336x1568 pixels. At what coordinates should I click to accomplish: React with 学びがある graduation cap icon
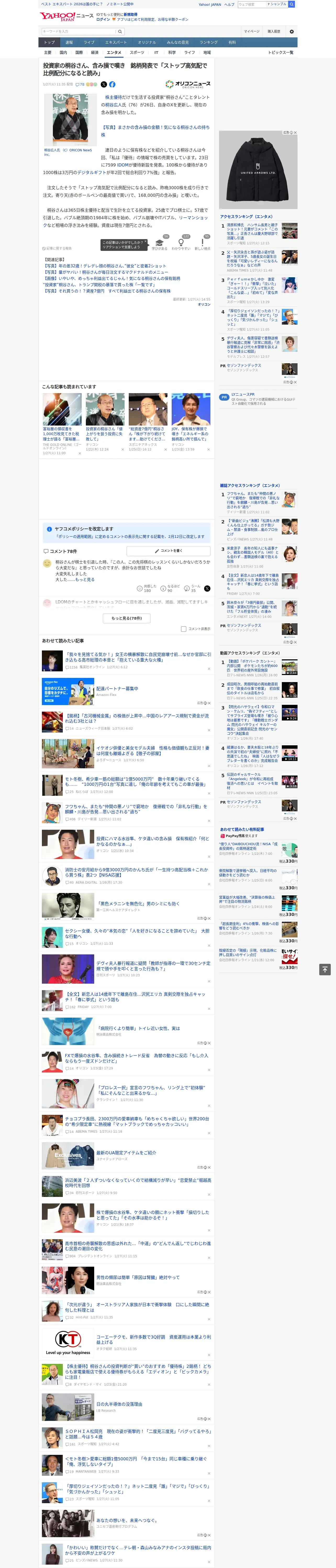pos(160,243)
